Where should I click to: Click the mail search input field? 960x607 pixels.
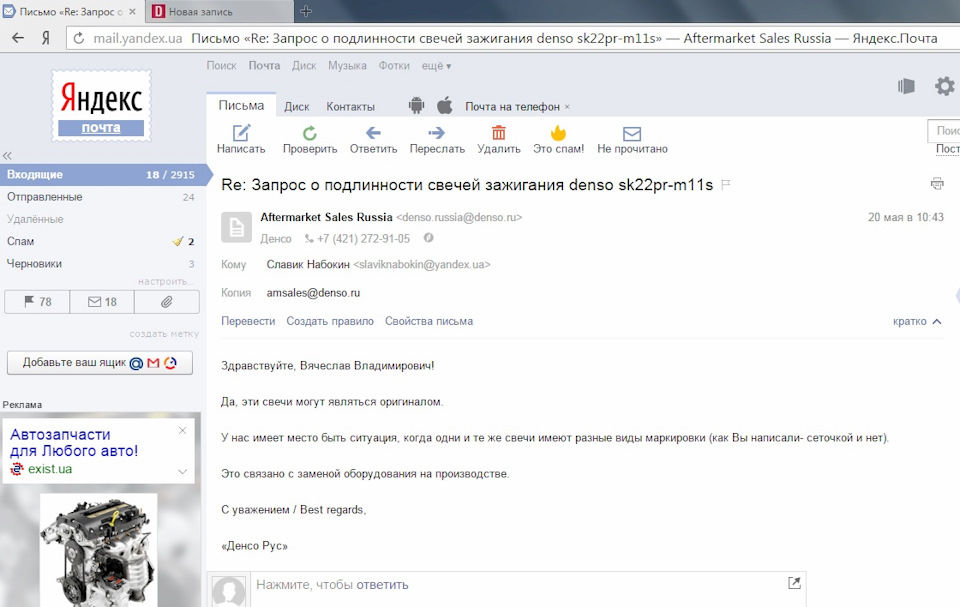tap(943, 130)
